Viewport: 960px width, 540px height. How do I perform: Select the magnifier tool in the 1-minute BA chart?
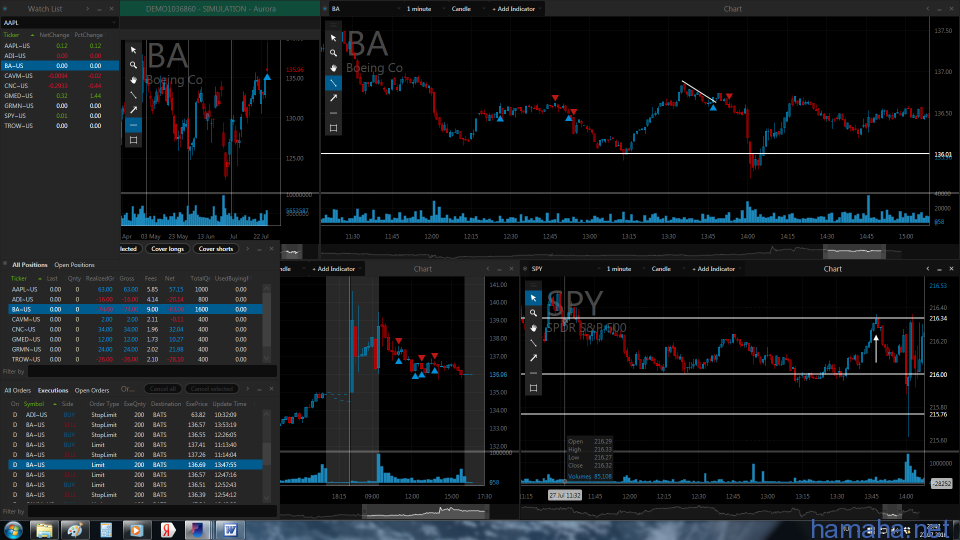(x=333, y=53)
